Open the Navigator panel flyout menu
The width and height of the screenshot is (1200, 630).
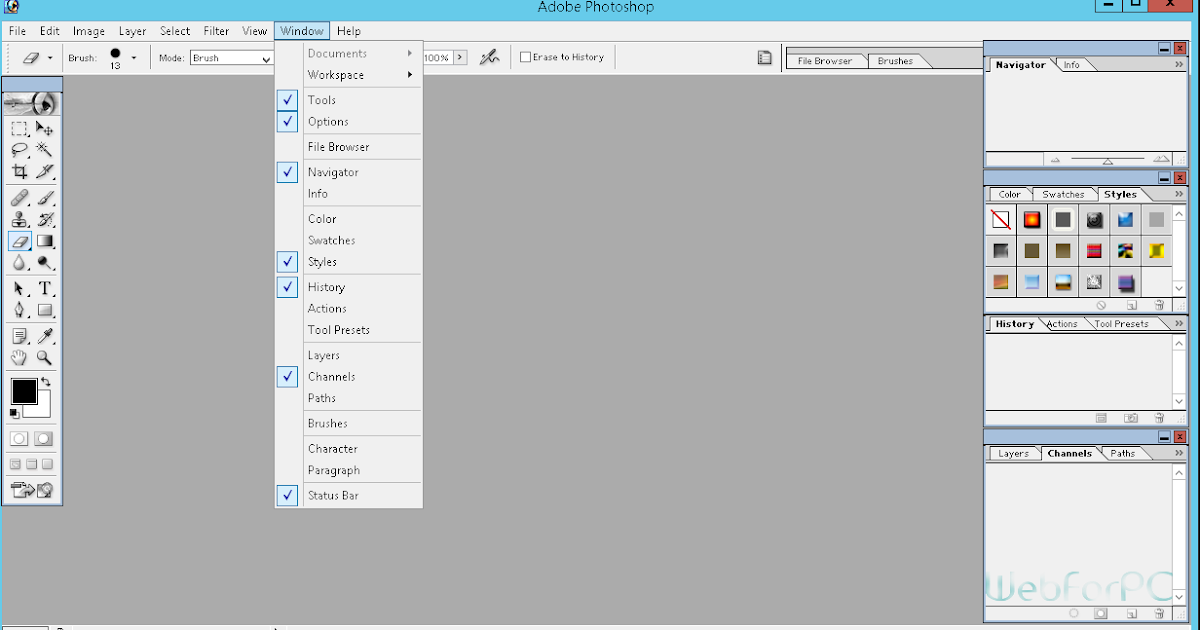click(1179, 65)
